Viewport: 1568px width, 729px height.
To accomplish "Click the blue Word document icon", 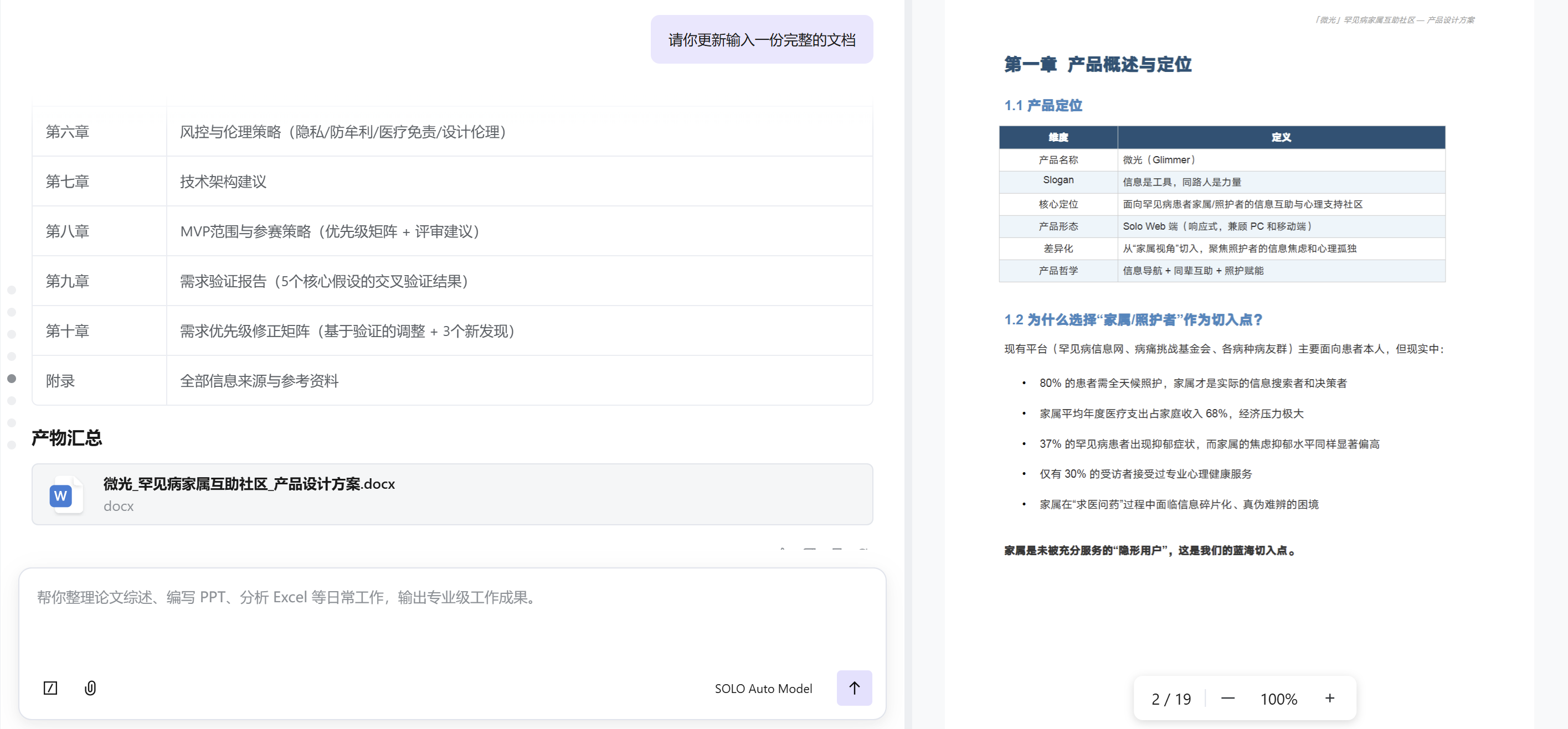I will pyautogui.click(x=61, y=495).
